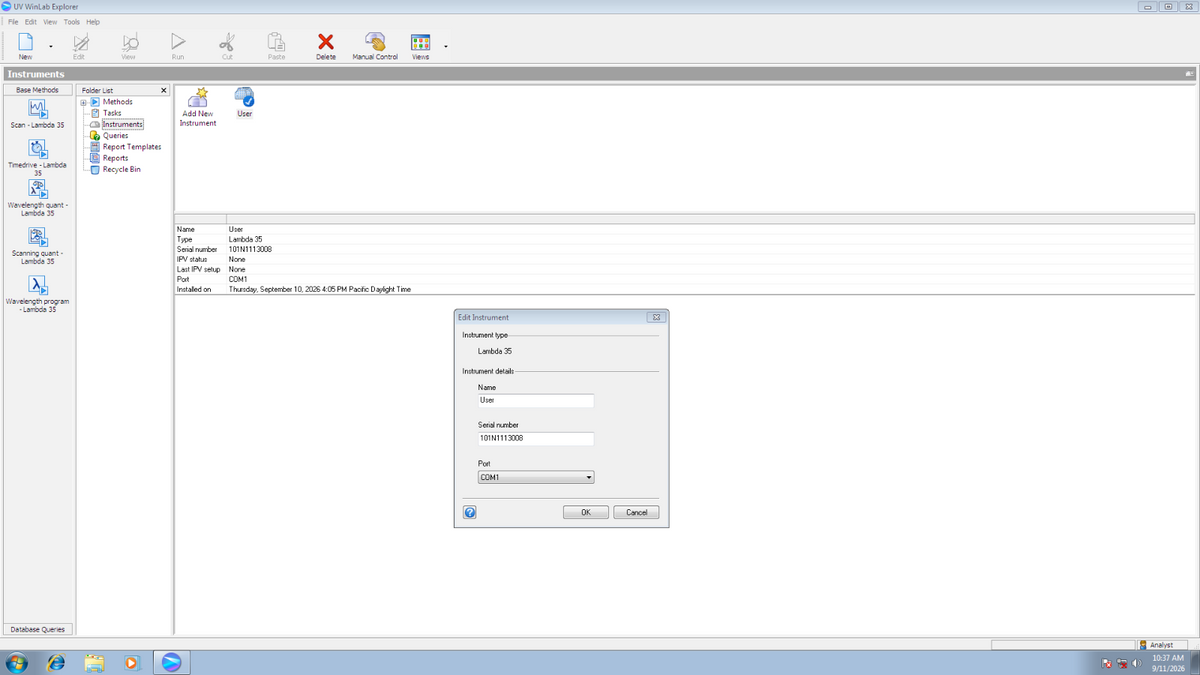The height and width of the screenshot is (675, 1200).
Task: Open Windows Media Player from the taskbar
Action: [132, 661]
